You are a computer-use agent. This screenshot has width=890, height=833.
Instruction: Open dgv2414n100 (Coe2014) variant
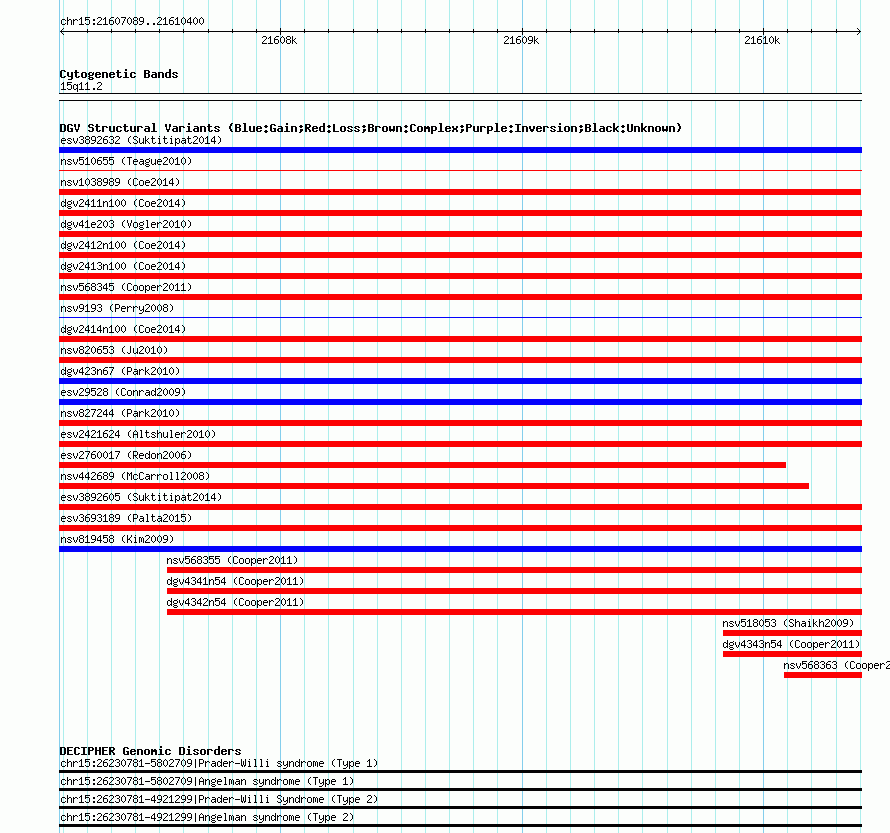(123, 329)
